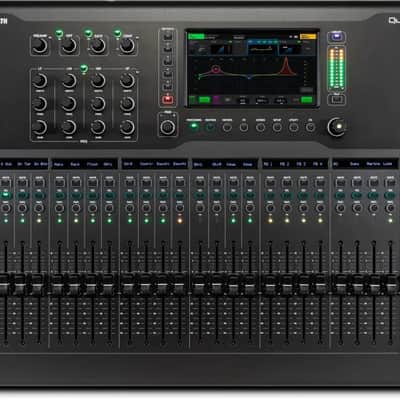Adjust the PEQ LF frequency knob
Screen dimensions: 400x400
tap(40, 104)
